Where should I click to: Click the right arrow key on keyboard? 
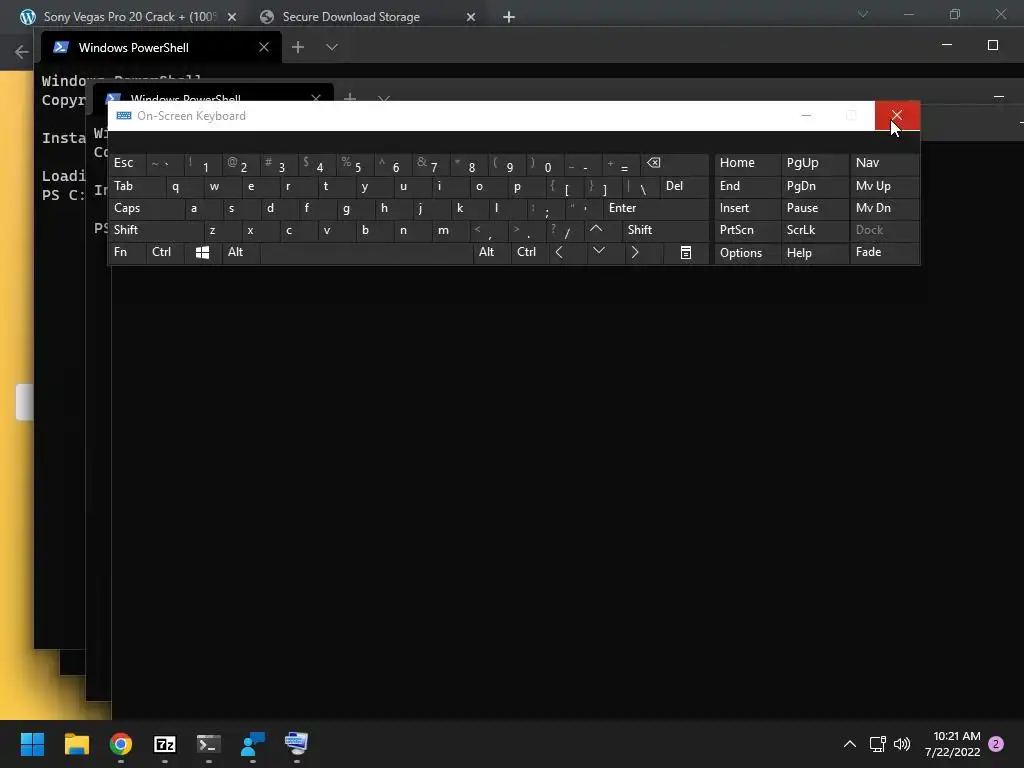635,253
